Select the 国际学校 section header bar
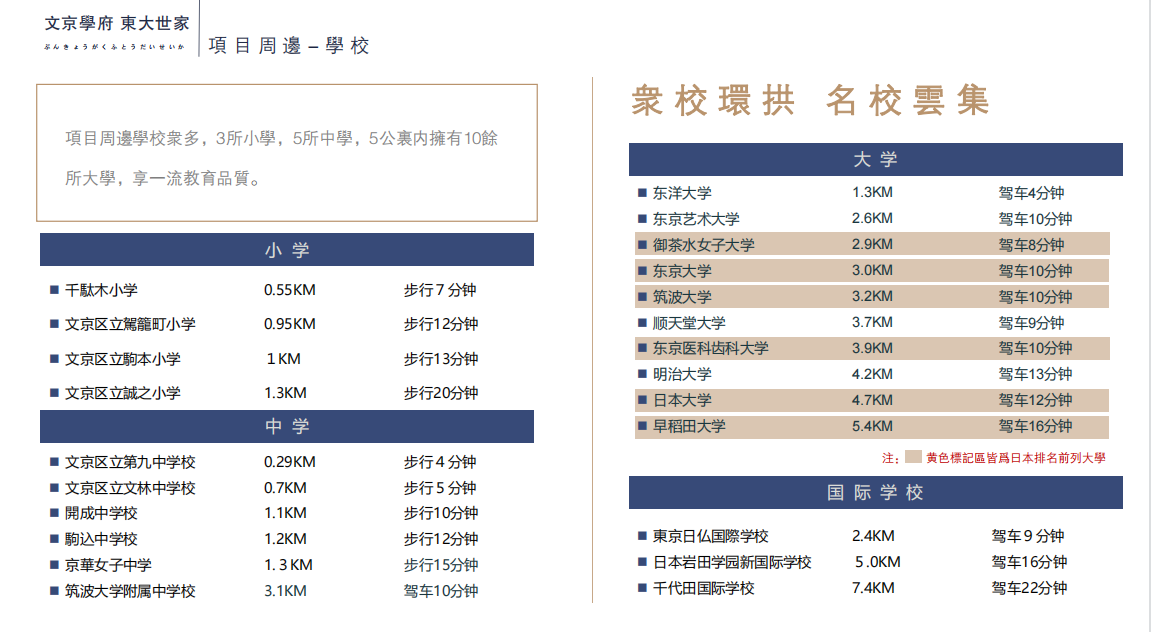 (x=875, y=492)
